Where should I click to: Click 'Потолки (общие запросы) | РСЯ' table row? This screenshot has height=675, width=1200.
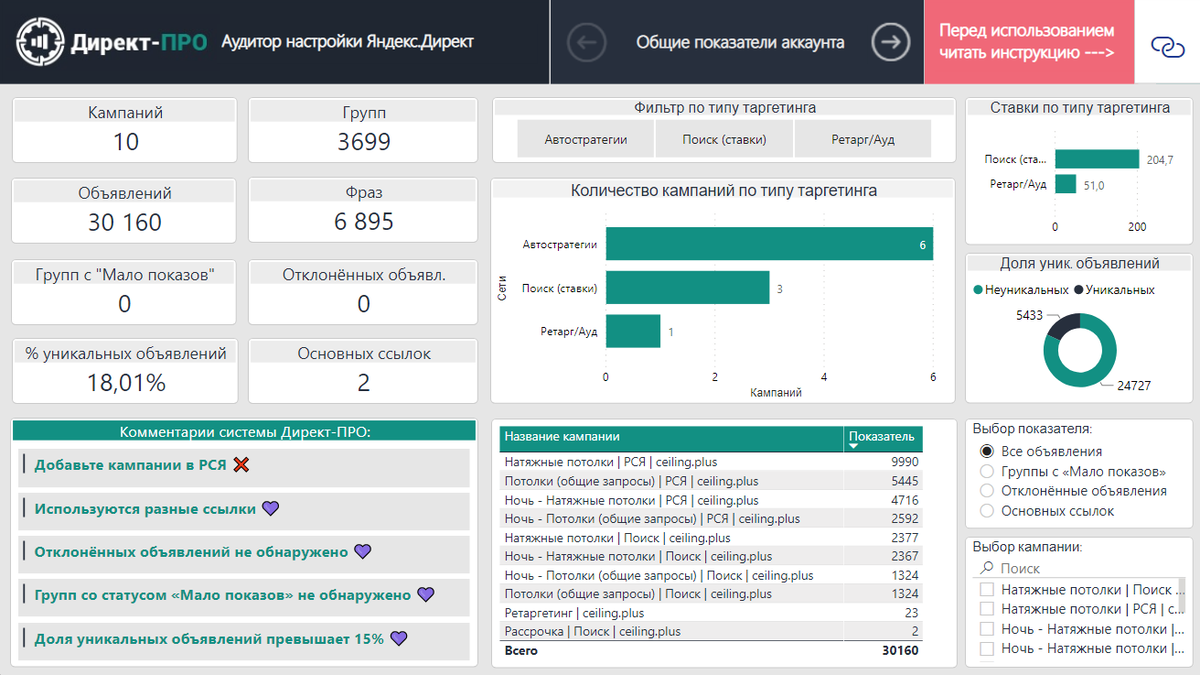tap(710, 481)
